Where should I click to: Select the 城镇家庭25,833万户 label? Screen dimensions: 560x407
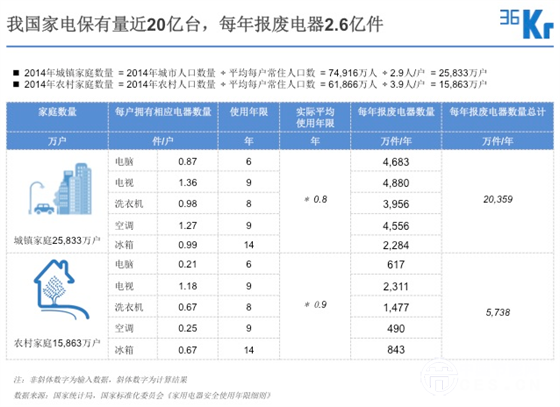[57, 240]
